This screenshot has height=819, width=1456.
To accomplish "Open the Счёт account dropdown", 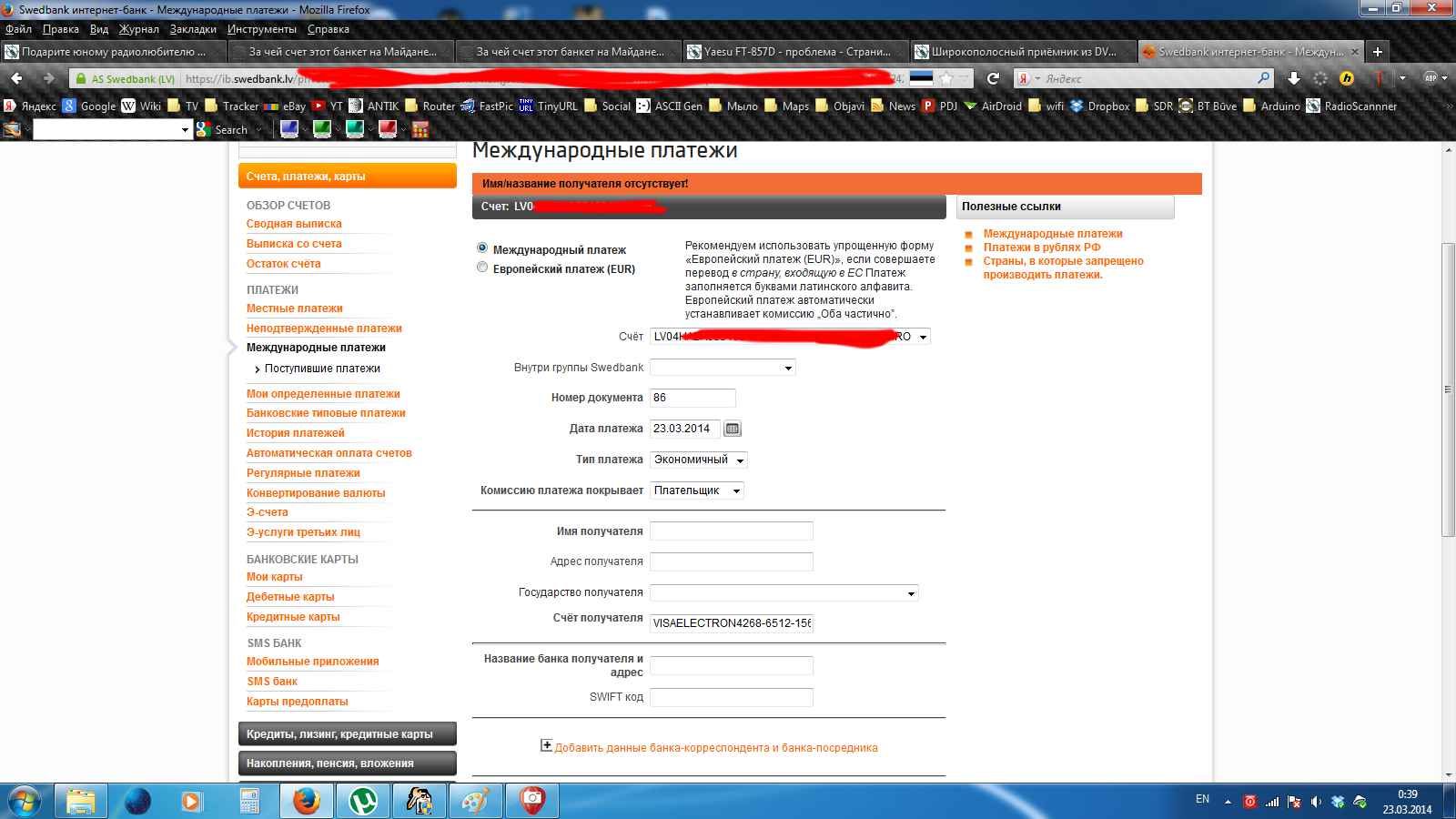I will tap(790, 337).
